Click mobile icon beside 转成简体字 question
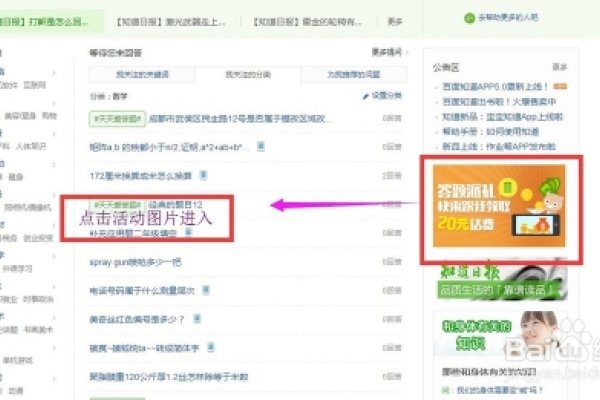Viewport: 600px width, 400px height. coord(210,347)
